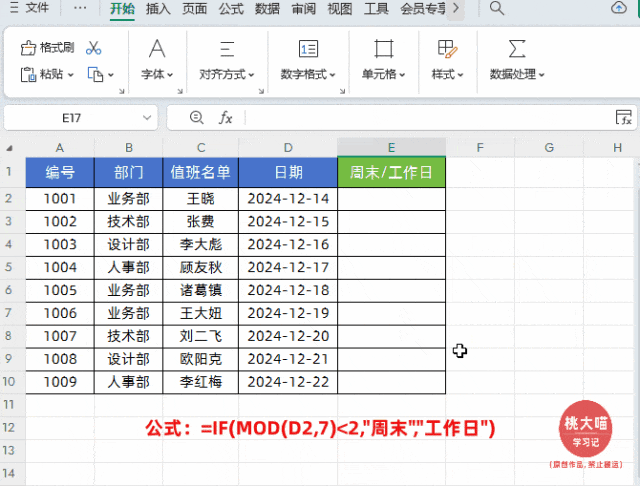Open alignment group dialog launcher

point(261,91)
